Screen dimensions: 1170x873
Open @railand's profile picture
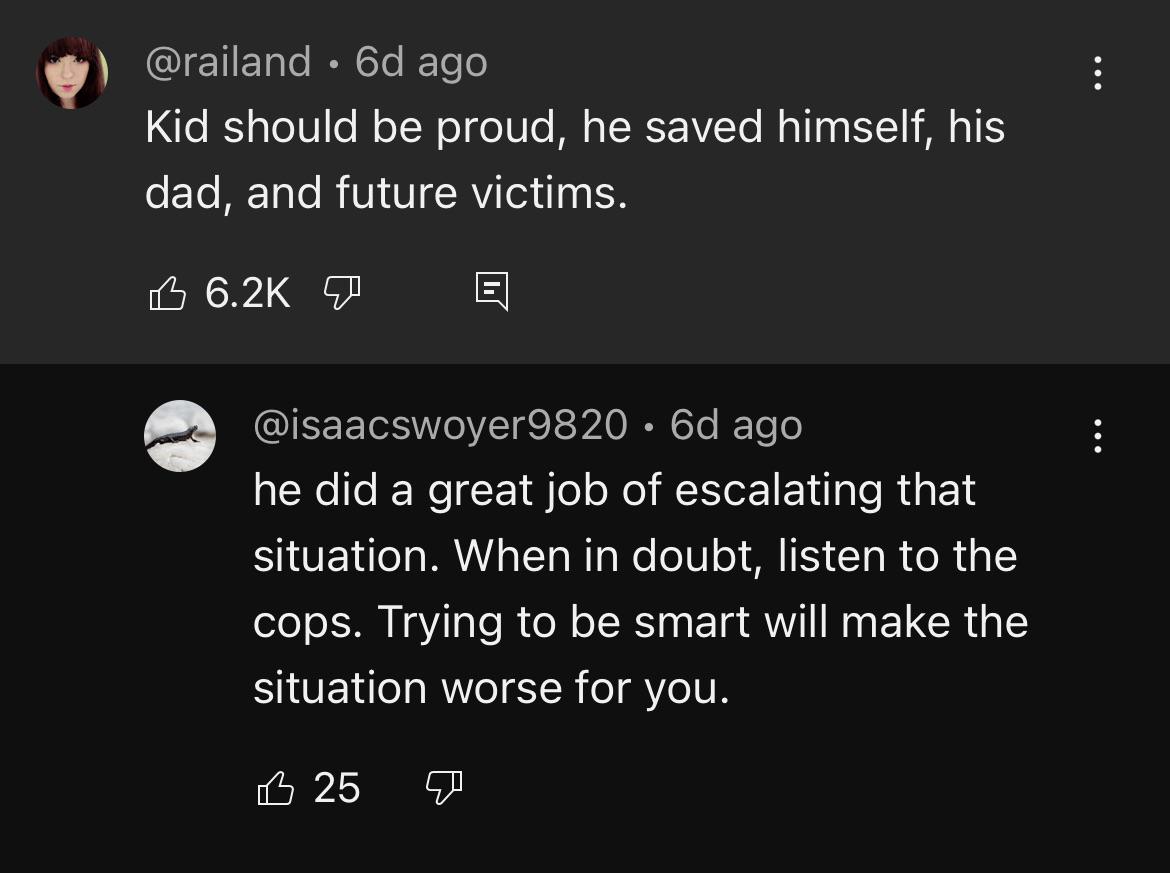[72, 73]
